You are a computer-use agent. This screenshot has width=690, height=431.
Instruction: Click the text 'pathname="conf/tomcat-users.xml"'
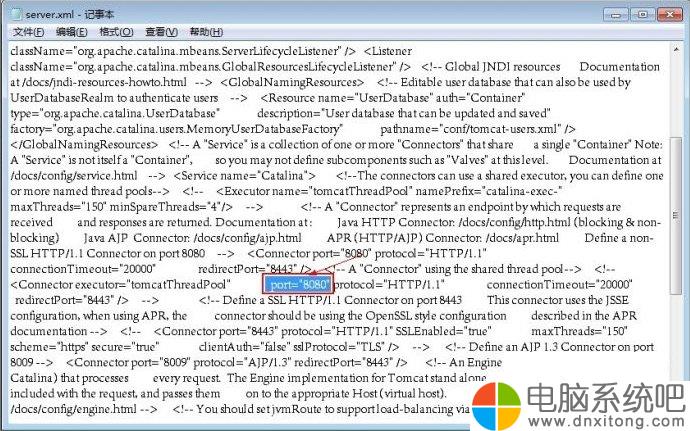(x=471, y=129)
